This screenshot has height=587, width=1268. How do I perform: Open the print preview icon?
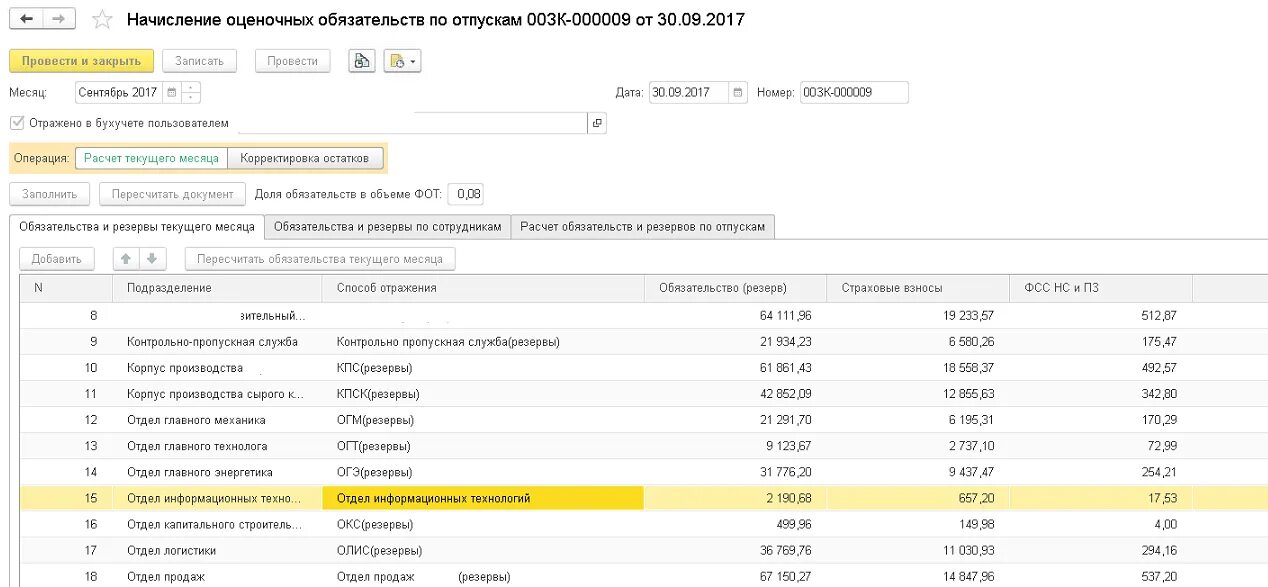tap(361, 60)
